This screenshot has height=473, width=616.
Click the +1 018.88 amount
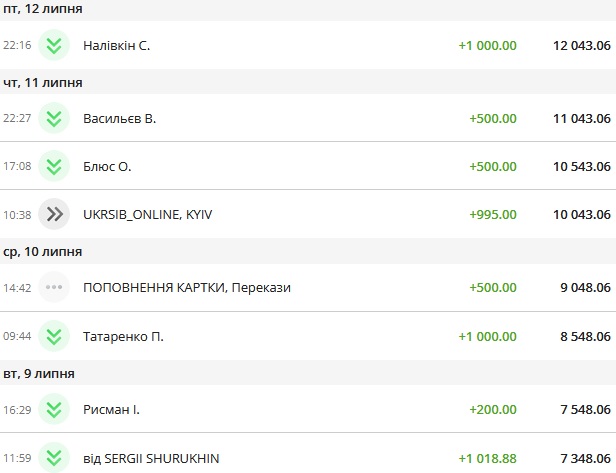487,458
